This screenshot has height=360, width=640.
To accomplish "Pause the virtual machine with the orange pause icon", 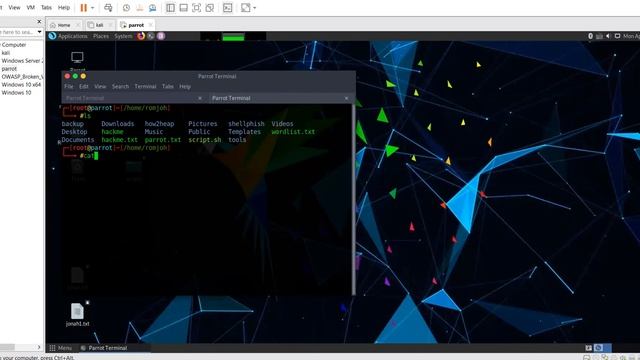I will (x=84, y=8).
